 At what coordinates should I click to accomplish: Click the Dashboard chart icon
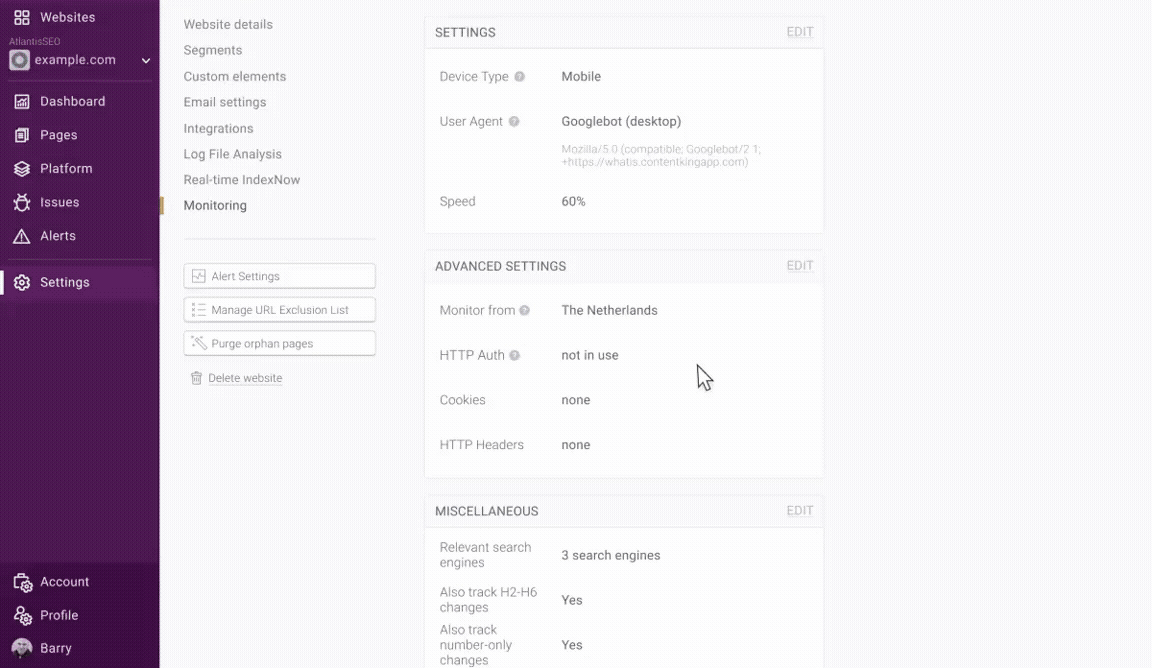click(21, 101)
